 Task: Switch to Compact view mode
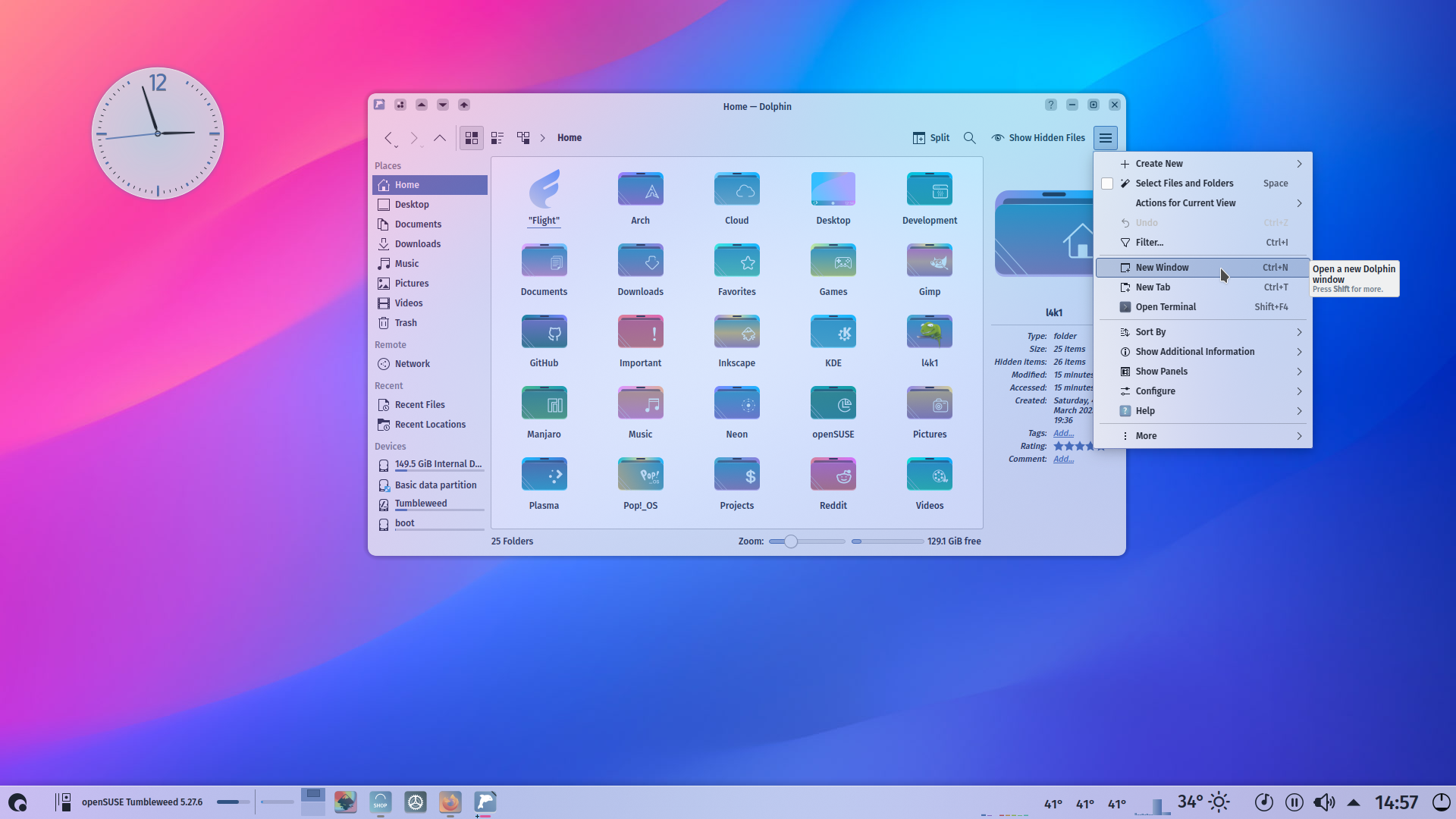click(497, 138)
